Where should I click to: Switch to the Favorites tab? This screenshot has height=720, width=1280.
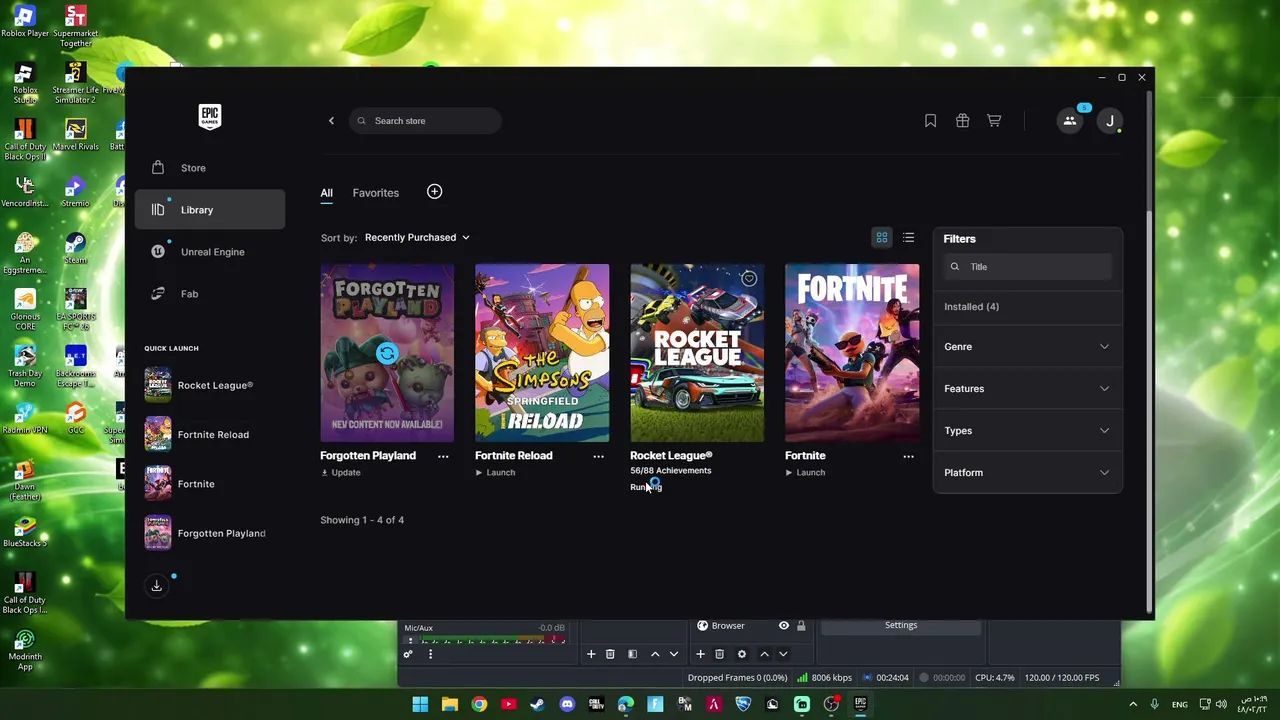pyautogui.click(x=376, y=193)
